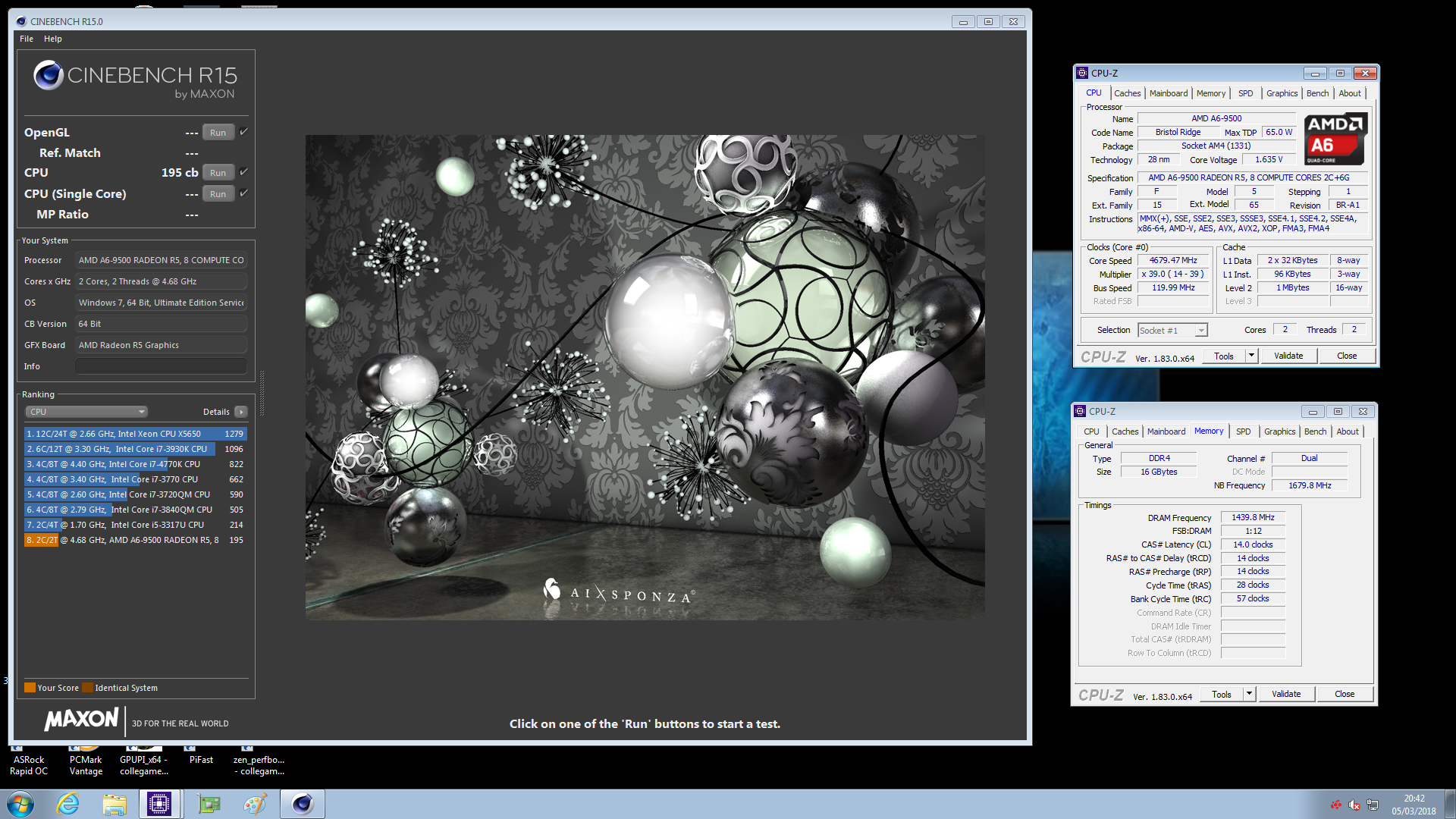This screenshot has width=1456, height=819.
Task: Click the Identical System legend swatch
Action: point(87,688)
